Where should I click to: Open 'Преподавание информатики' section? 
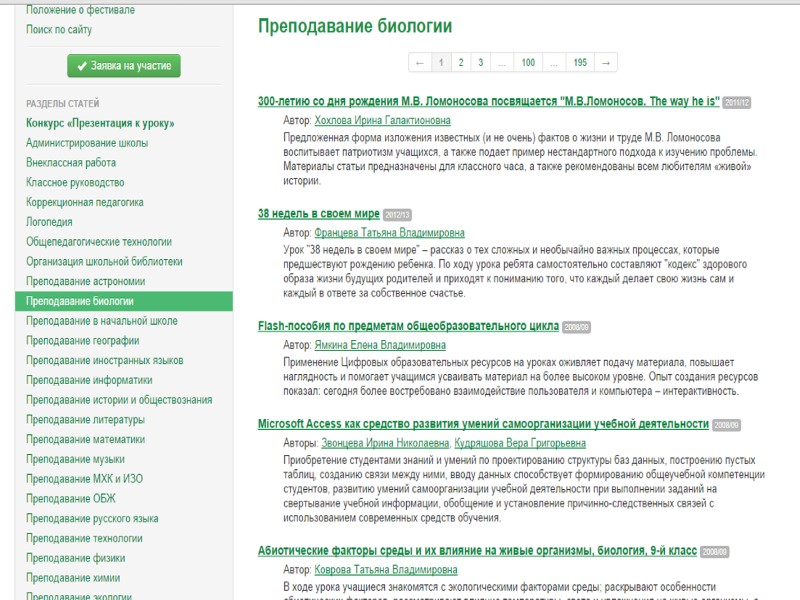(89, 380)
